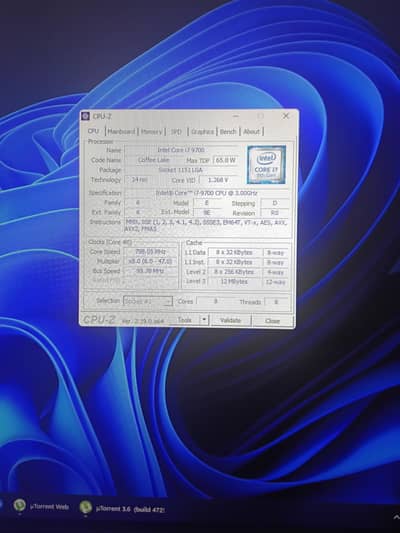Click the Max TDP value 65.0 W

click(225, 160)
